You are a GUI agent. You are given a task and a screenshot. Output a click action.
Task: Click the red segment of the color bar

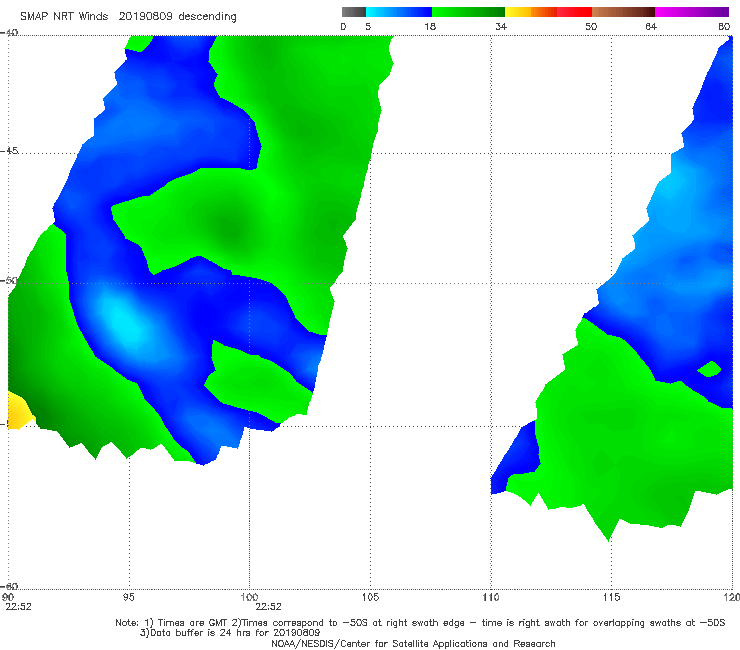point(574,12)
